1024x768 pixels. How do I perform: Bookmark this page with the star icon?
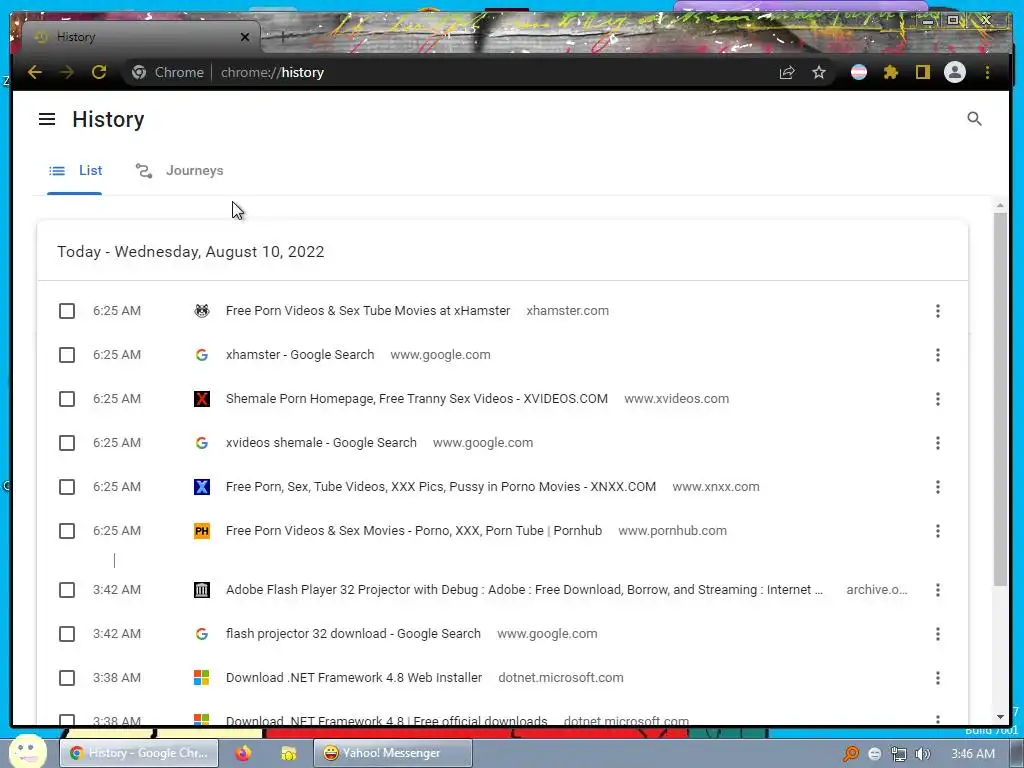(x=819, y=72)
